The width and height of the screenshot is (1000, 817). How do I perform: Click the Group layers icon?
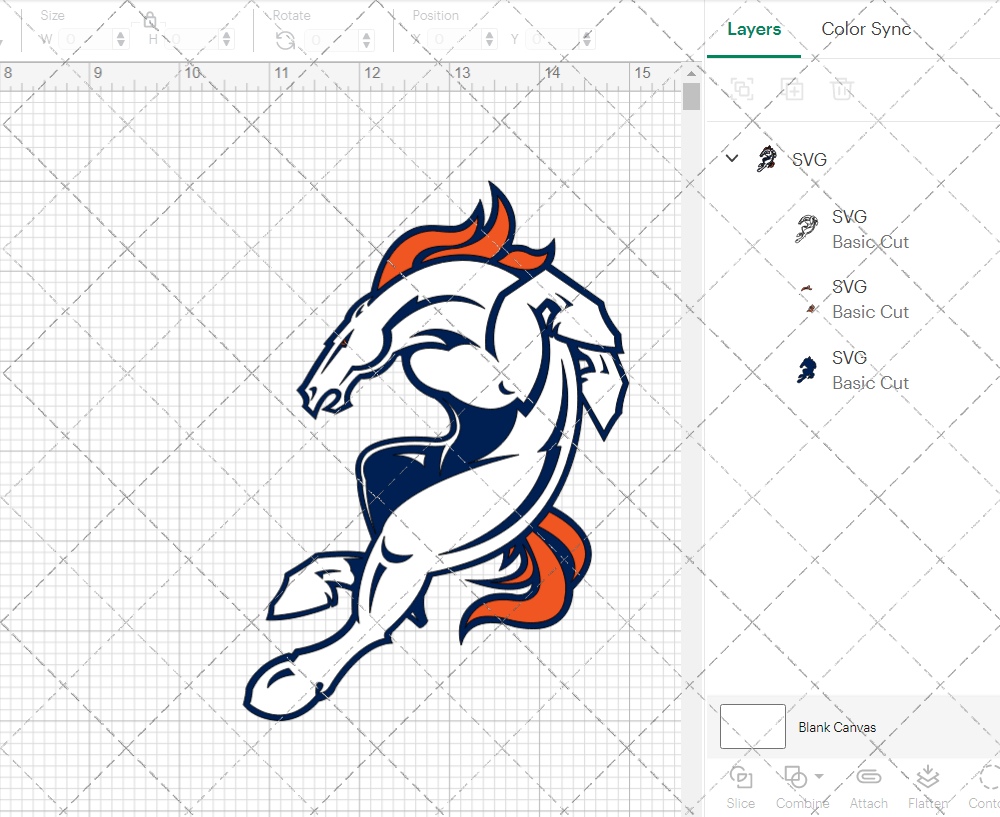(742, 89)
